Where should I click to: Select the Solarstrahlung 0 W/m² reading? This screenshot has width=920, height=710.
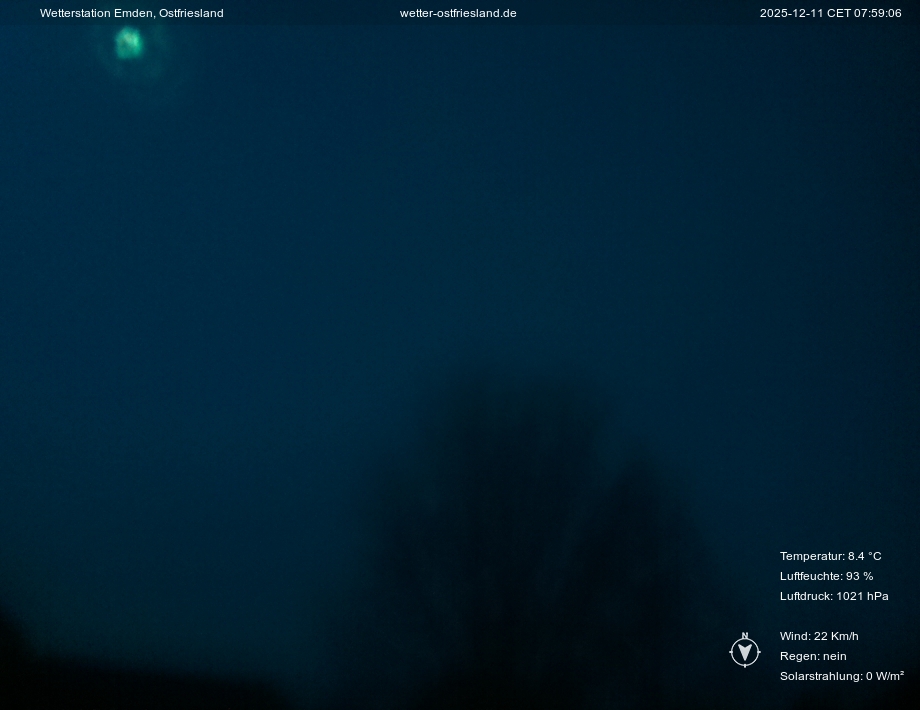point(841,676)
